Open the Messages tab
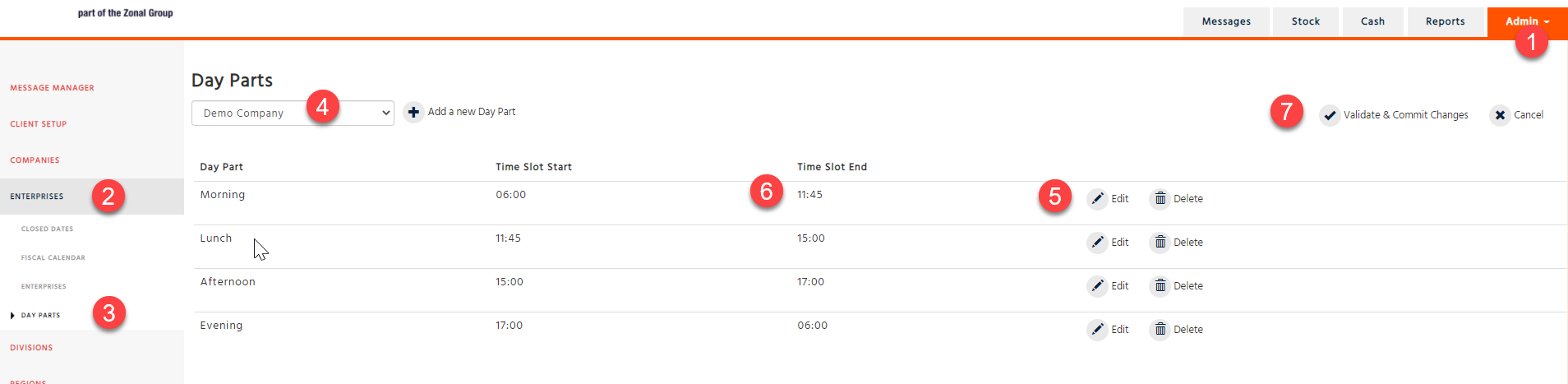This screenshot has height=384, width=1568. [1225, 22]
